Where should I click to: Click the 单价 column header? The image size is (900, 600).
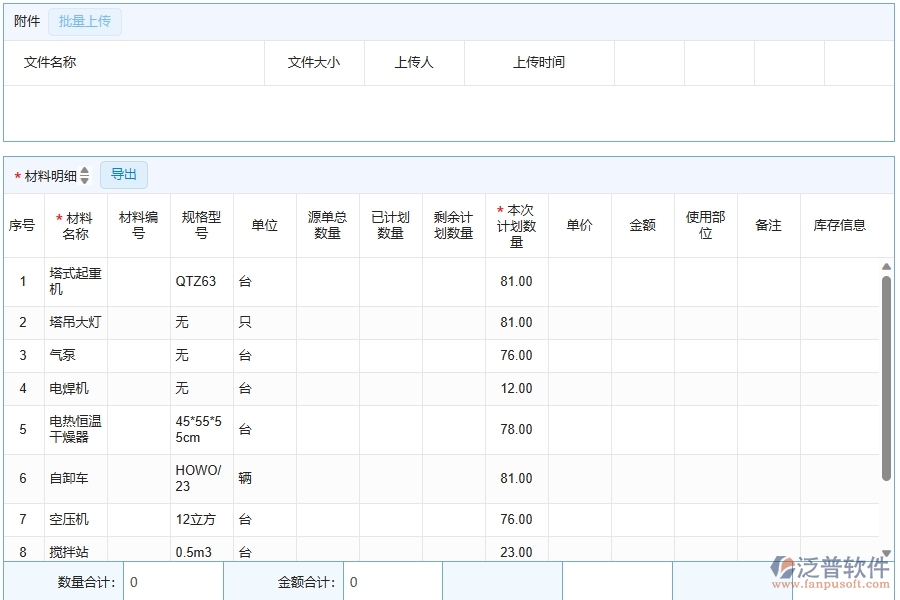(580, 224)
